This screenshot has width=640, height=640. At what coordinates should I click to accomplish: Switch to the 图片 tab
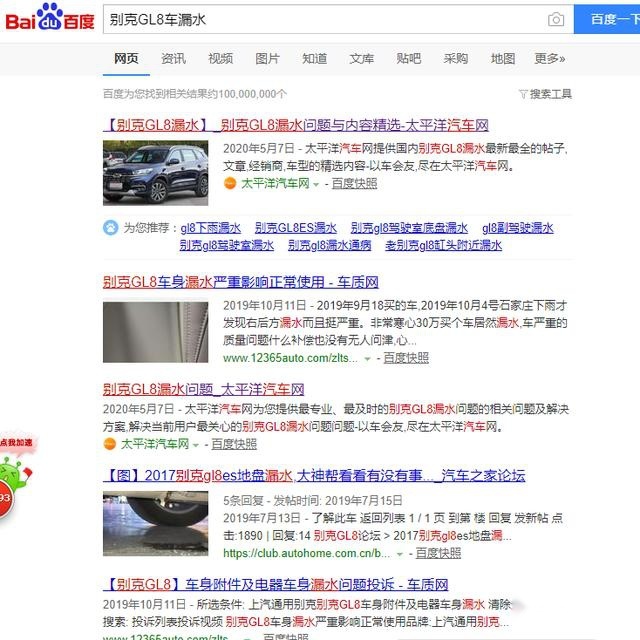tap(267, 59)
